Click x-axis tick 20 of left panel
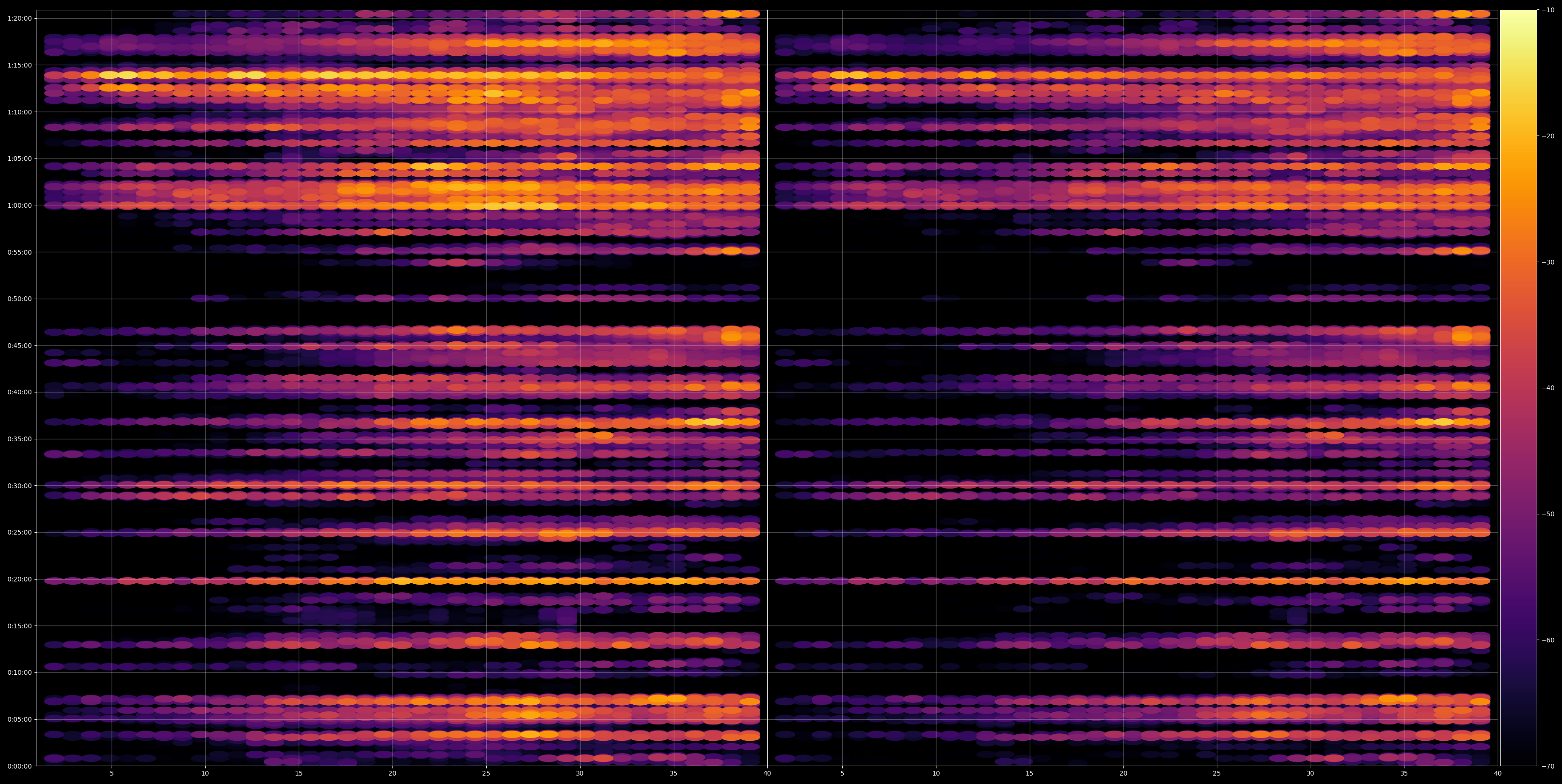 tap(392, 773)
